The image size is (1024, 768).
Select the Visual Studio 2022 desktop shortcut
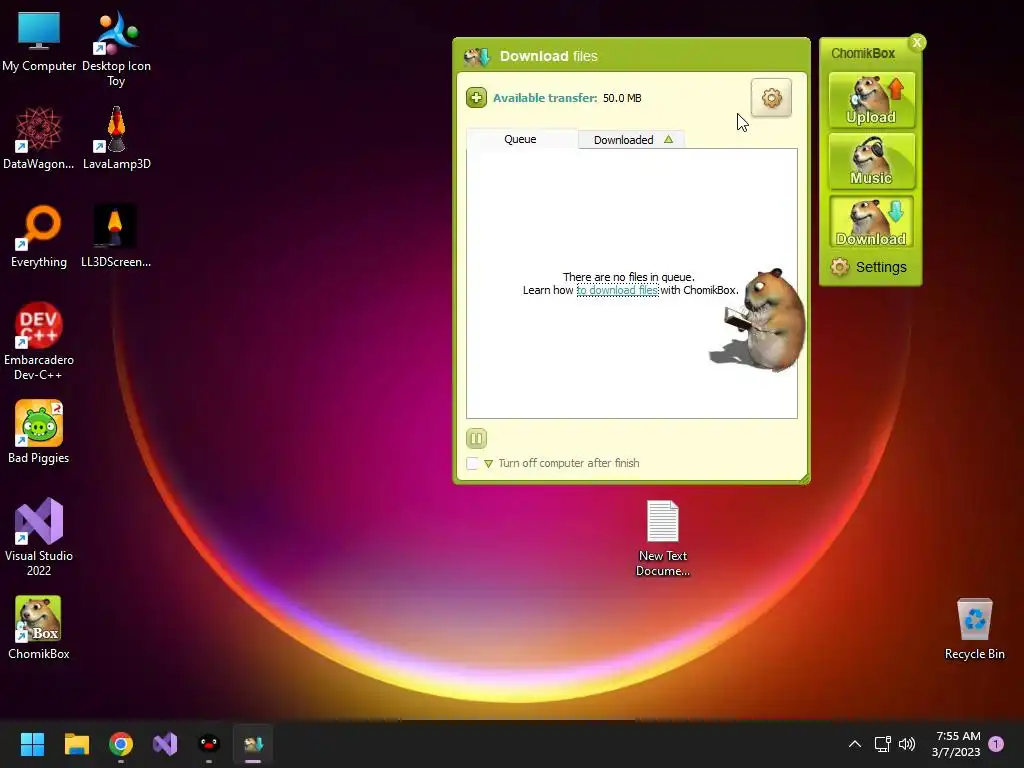39,537
